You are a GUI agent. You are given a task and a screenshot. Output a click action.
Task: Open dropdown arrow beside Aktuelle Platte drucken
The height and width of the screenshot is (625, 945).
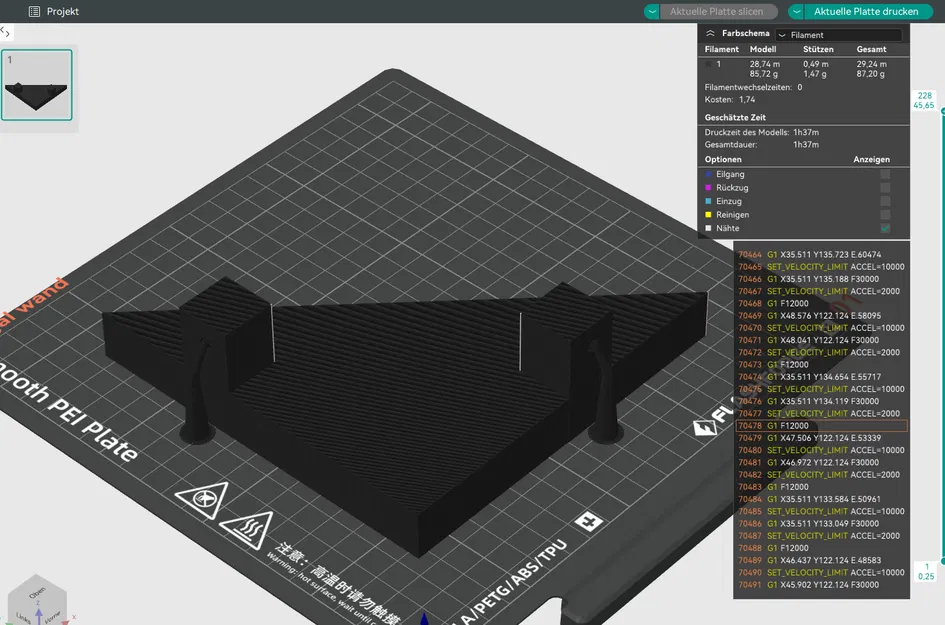pyautogui.click(x=797, y=11)
